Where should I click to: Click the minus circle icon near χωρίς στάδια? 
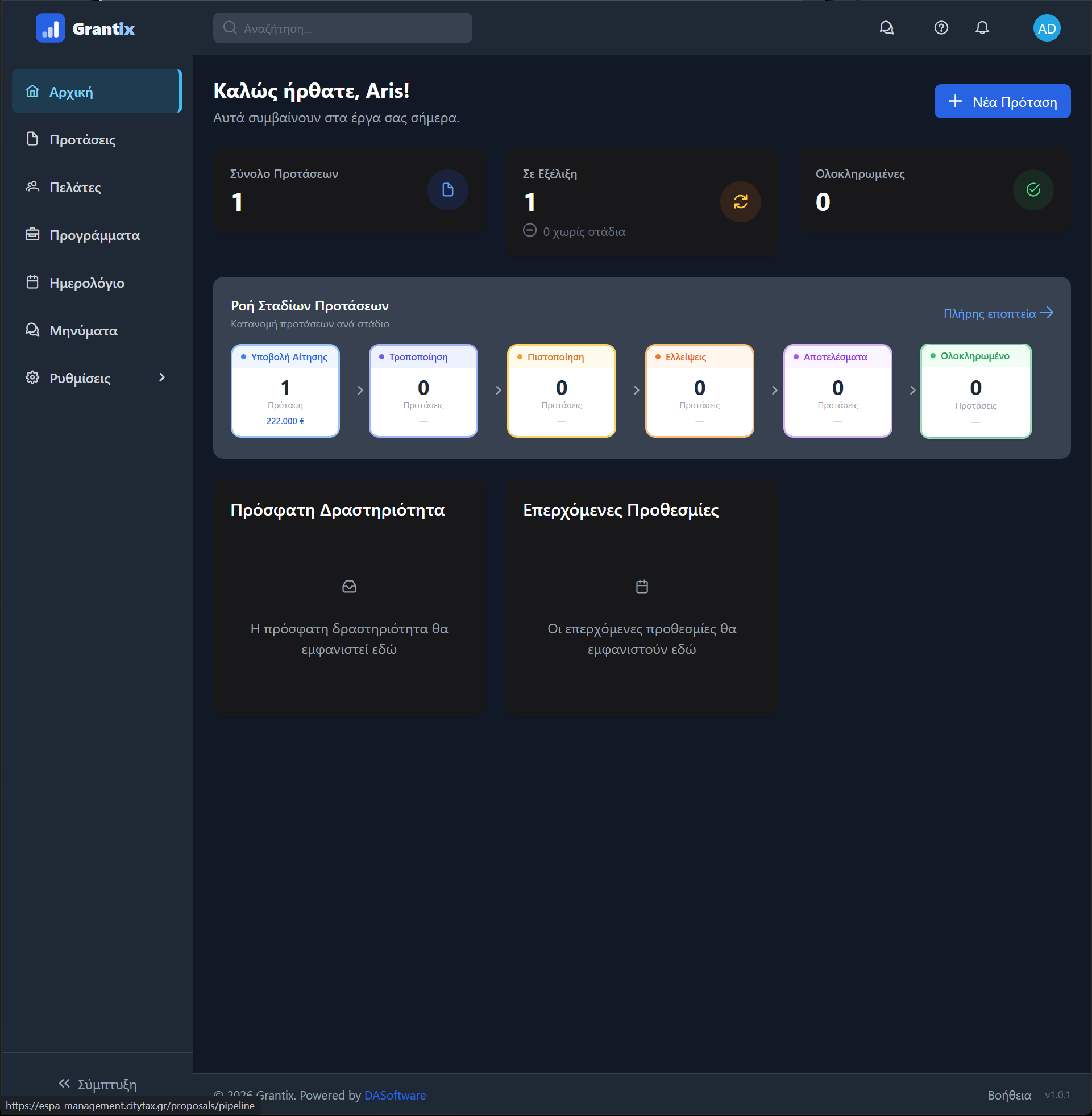tap(530, 231)
